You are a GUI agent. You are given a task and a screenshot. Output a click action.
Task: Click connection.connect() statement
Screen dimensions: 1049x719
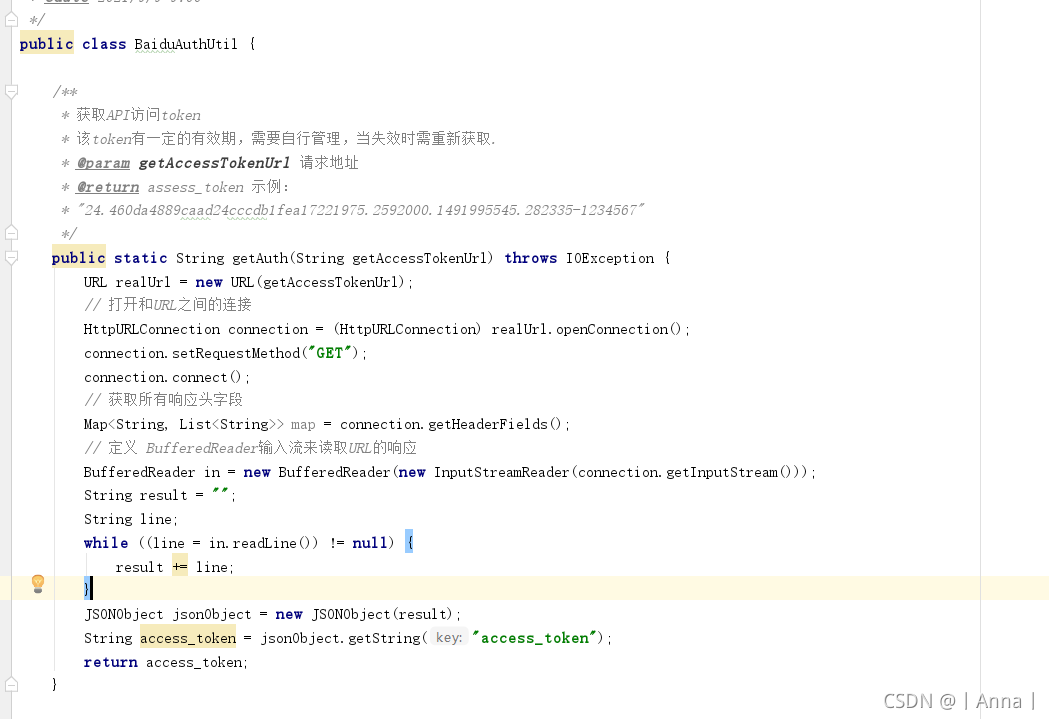pyautogui.click(x=167, y=377)
